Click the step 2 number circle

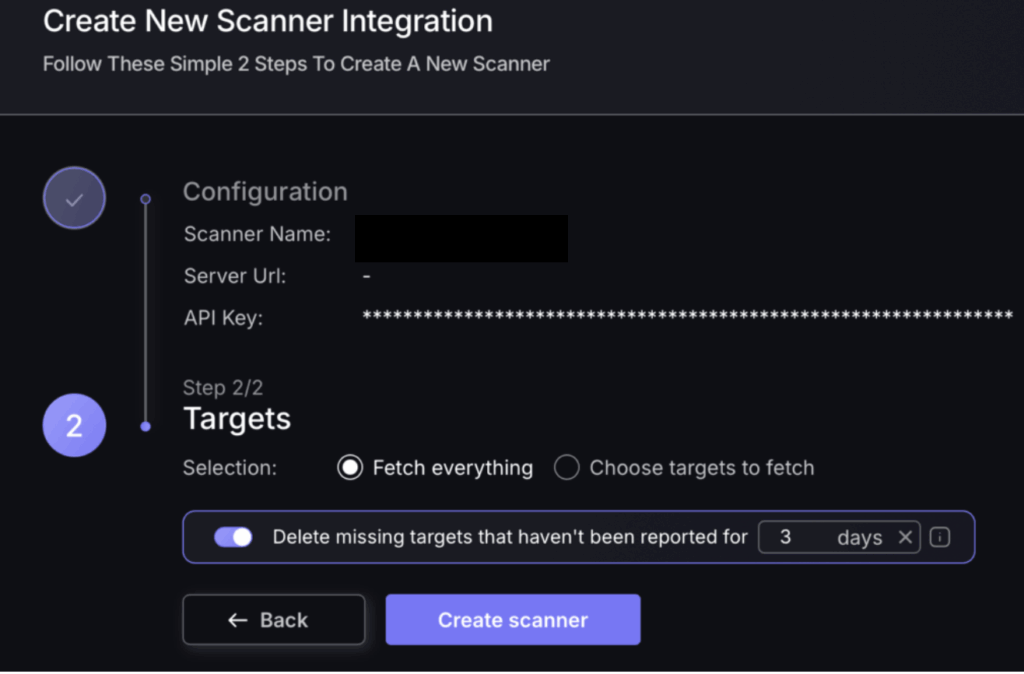74,426
